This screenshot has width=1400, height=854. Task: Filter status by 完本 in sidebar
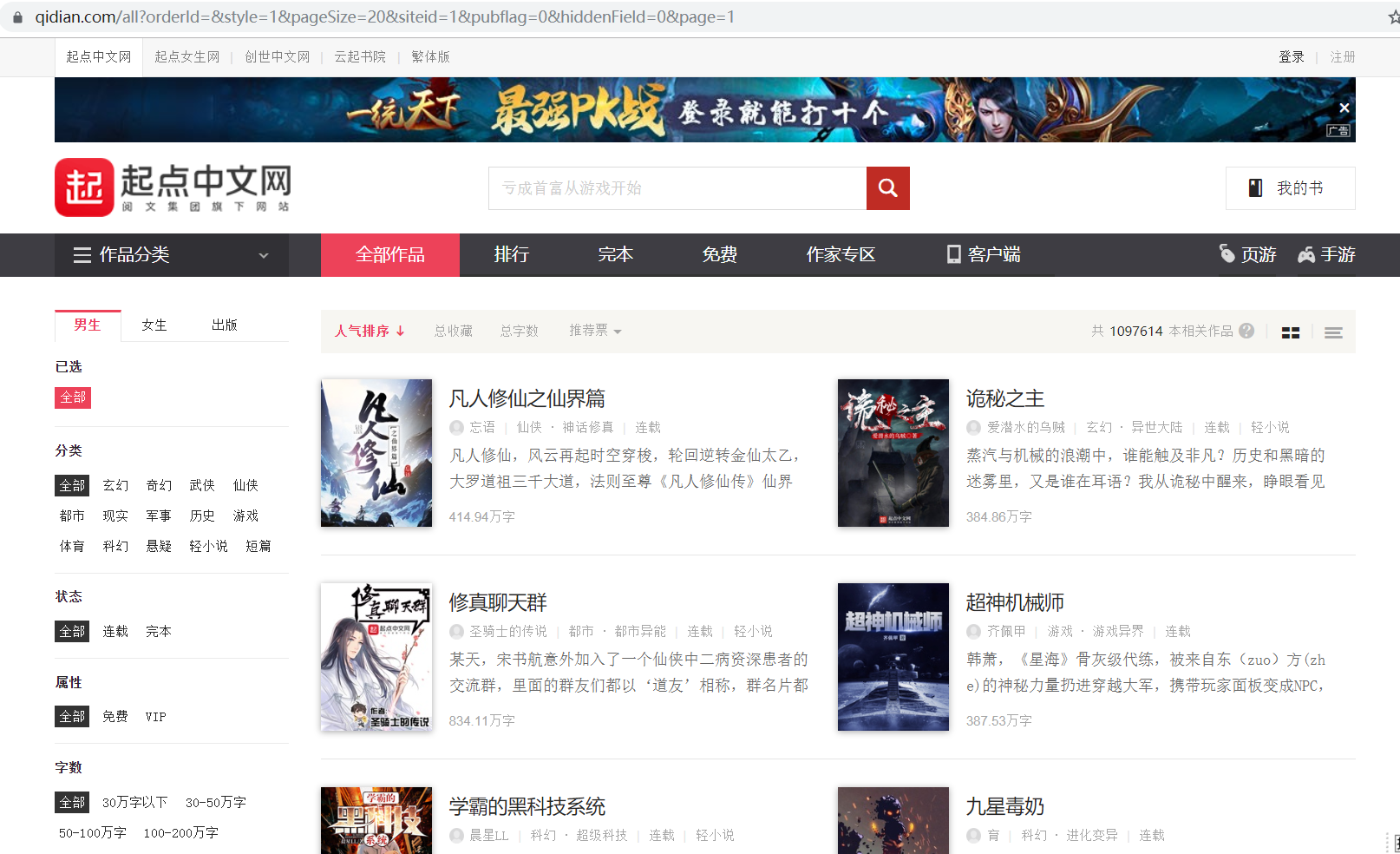coord(159,631)
